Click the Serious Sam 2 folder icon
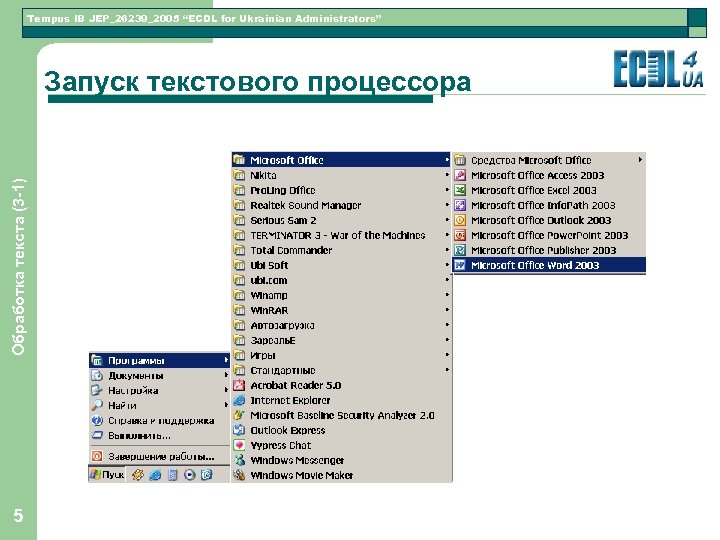This screenshot has height=540, width=720. [x=239, y=220]
